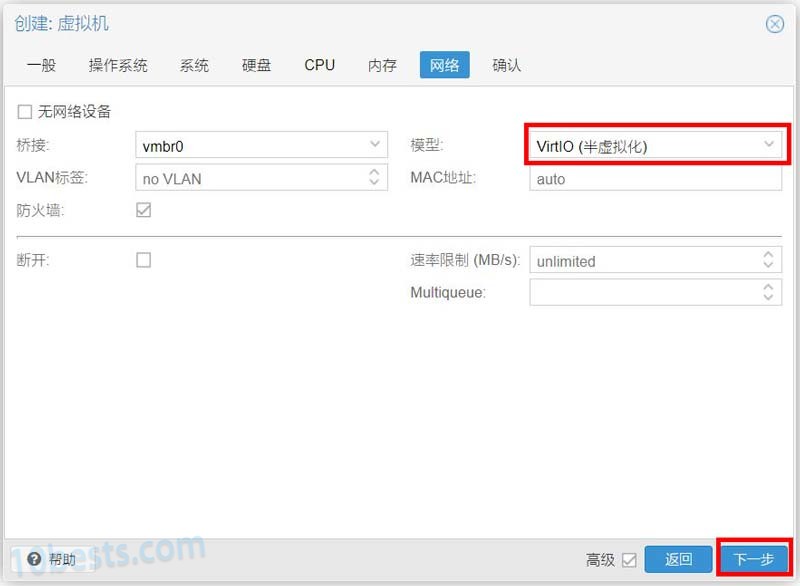Click the 下一步 next button
The height and width of the screenshot is (586, 800).
pyautogui.click(x=754, y=559)
